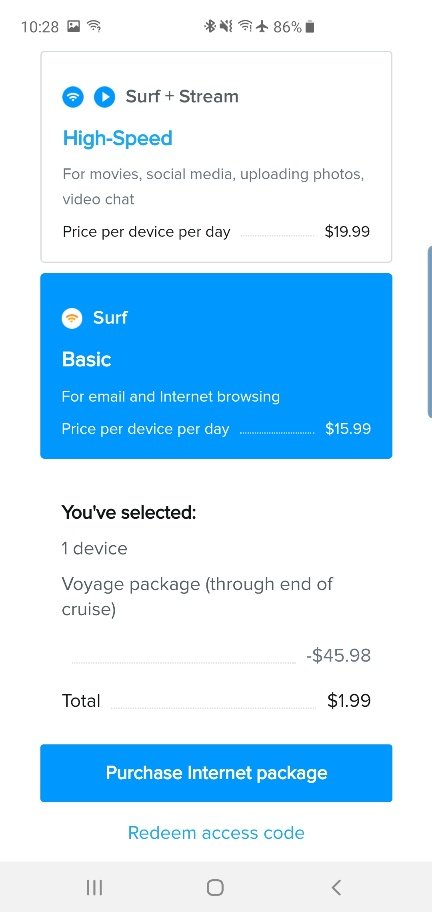Tap the play icon in Surf + Stream card

(105, 97)
